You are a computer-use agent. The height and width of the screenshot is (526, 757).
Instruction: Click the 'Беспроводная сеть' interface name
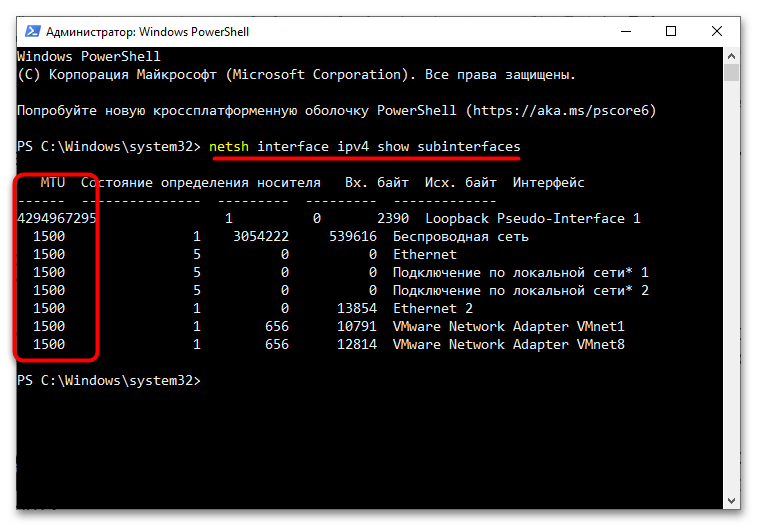point(460,237)
